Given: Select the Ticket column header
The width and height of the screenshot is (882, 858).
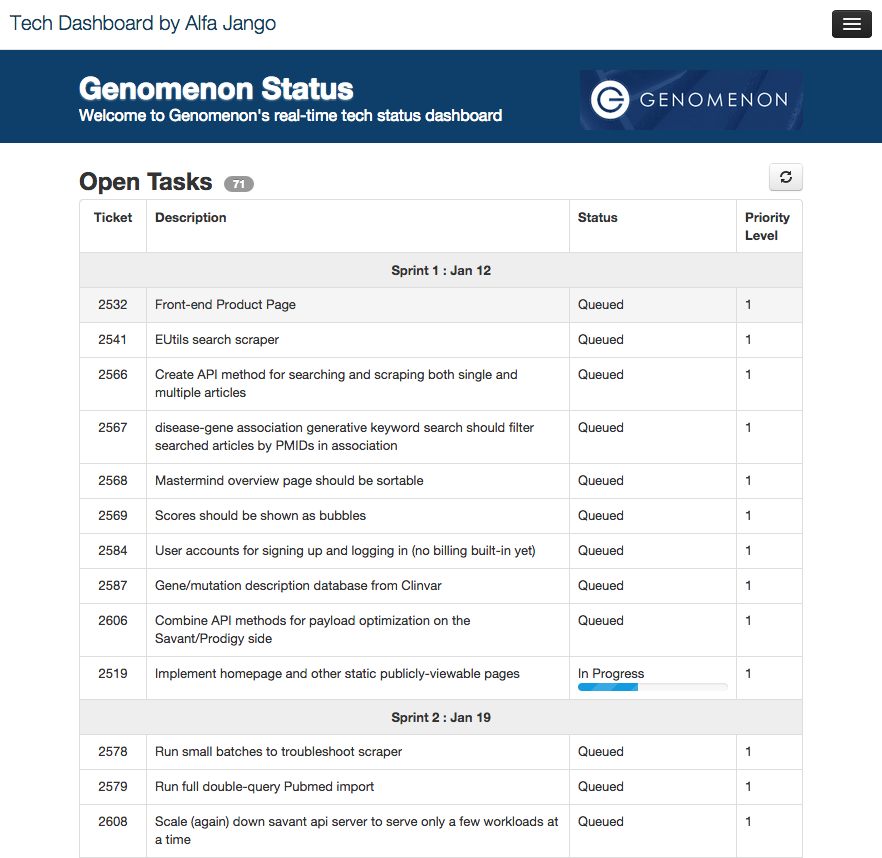Looking at the screenshot, I should coord(112,218).
